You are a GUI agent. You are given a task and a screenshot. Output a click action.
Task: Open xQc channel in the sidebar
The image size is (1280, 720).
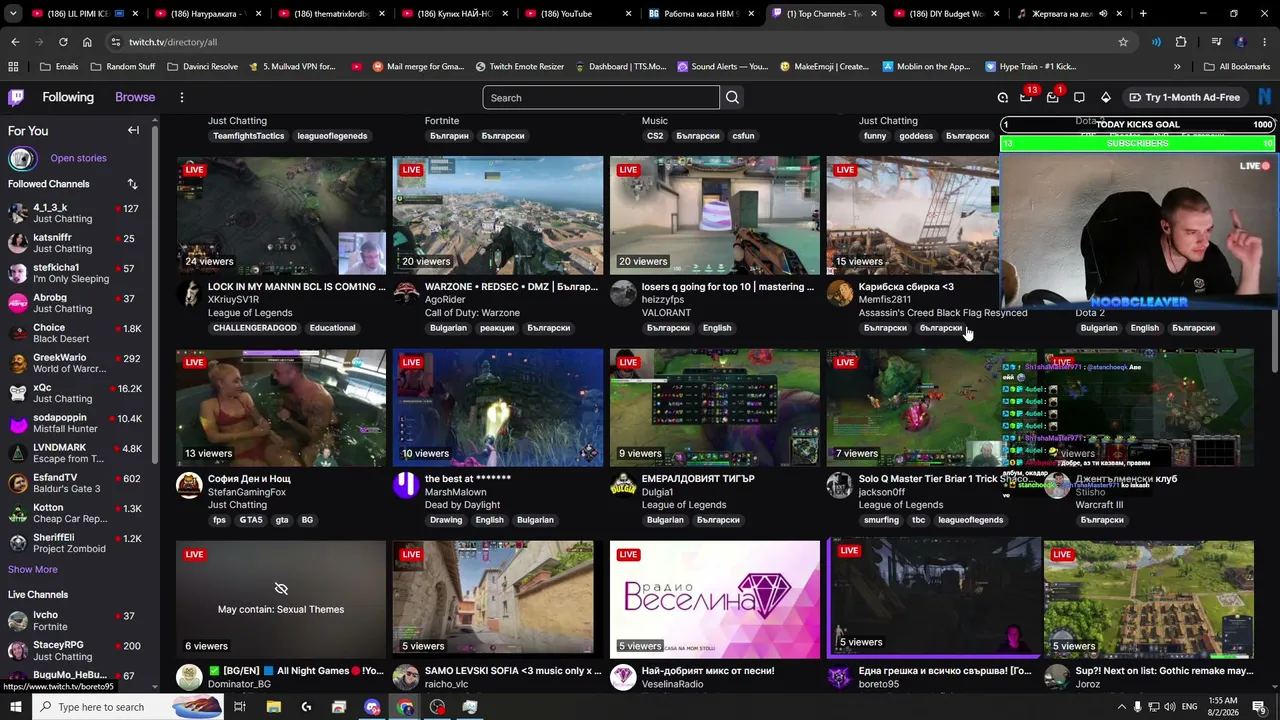(x=76, y=393)
